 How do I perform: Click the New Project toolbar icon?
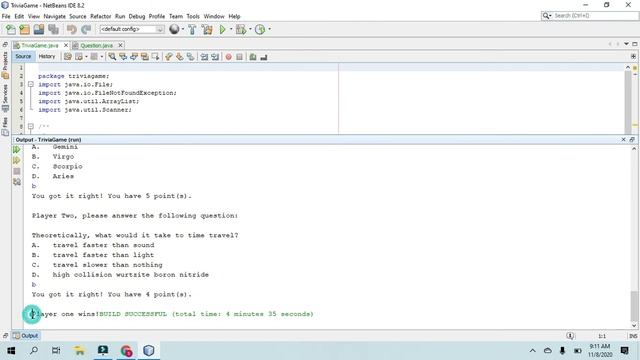click(24, 29)
